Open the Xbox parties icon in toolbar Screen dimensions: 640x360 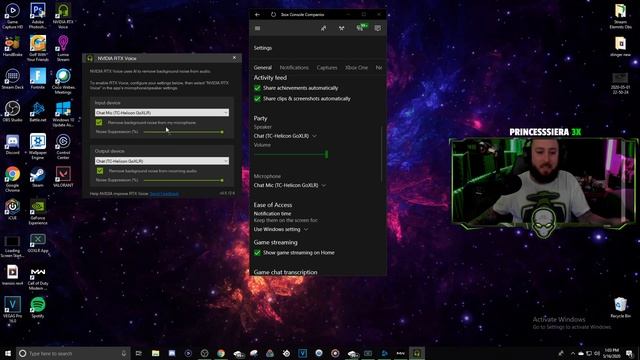(341, 28)
